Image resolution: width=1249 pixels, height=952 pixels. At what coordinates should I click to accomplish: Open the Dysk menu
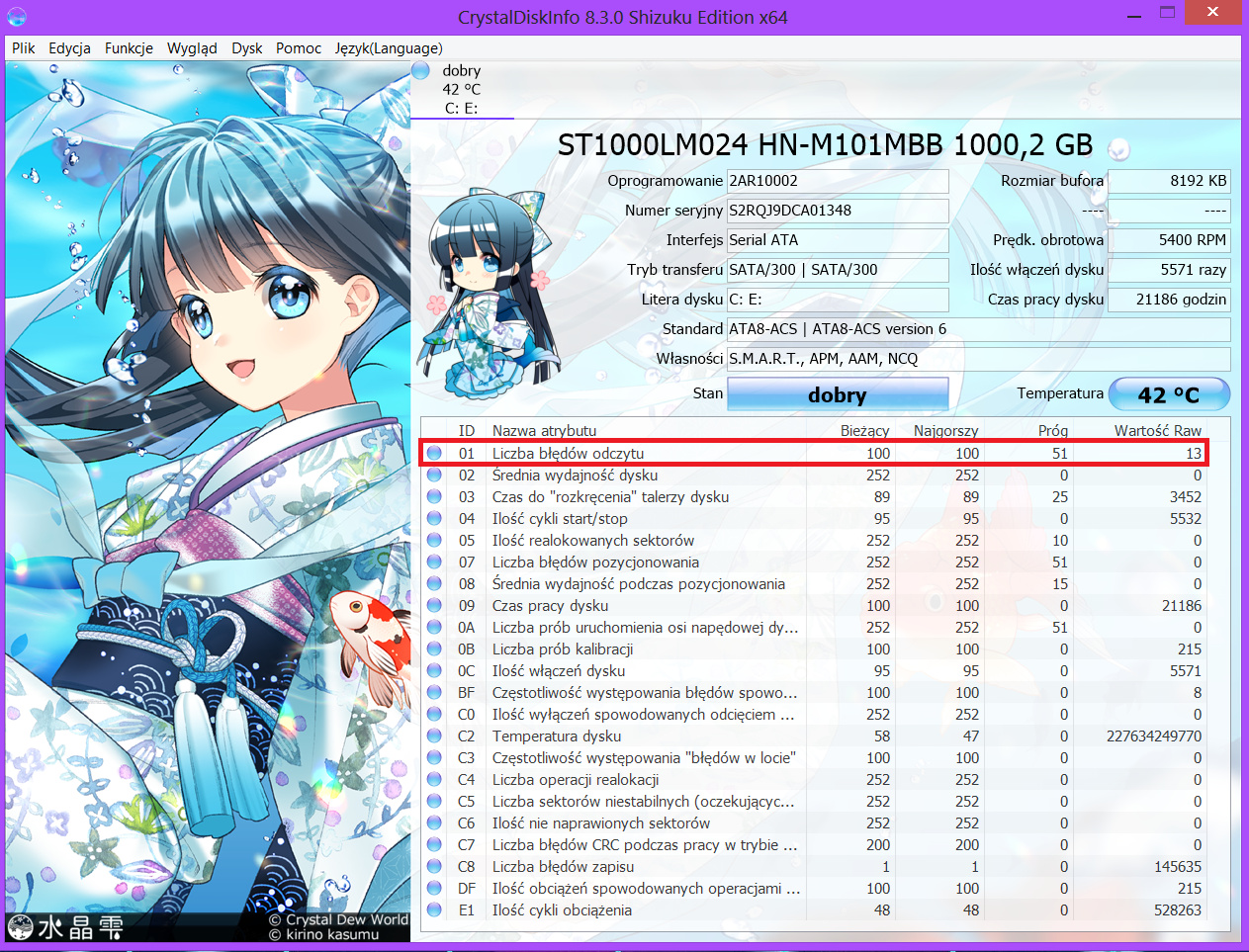[247, 47]
